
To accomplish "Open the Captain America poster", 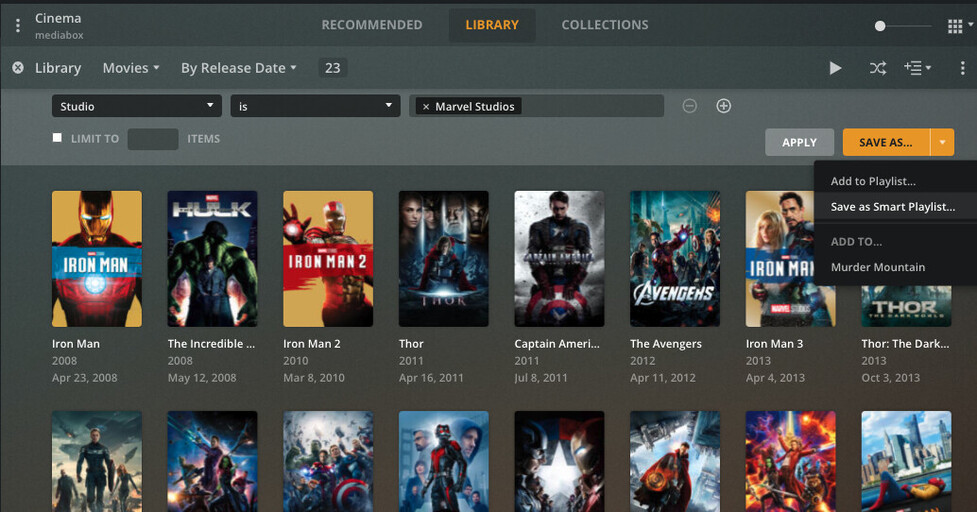I will (x=559, y=258).
